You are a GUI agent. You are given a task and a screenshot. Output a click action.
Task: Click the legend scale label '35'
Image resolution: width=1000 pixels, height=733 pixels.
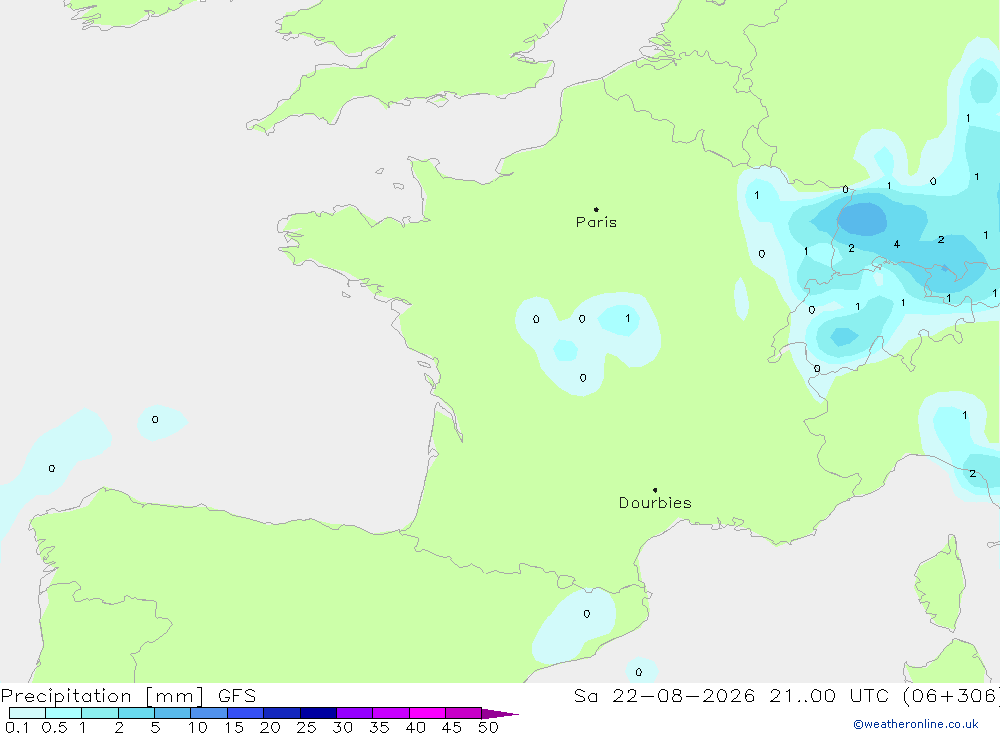(379, 727)
